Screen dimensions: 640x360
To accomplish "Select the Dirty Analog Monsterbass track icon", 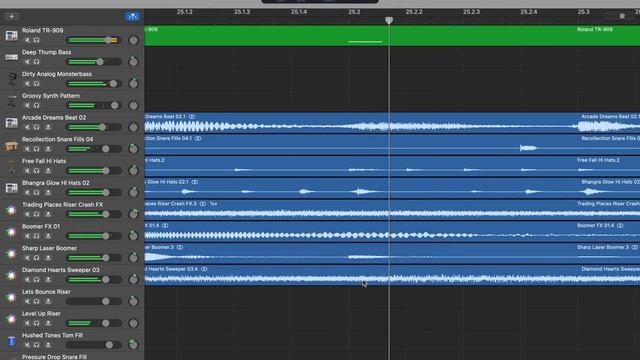I will [x=11, y=79].
